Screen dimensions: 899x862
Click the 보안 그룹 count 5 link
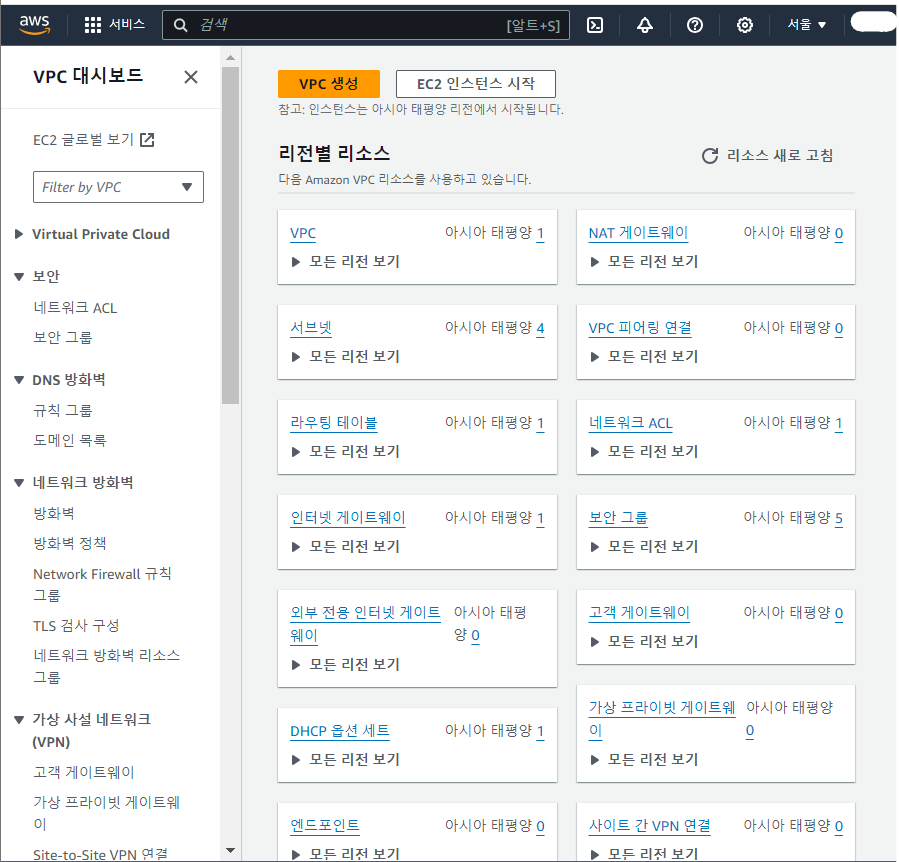[x=839, y=518]
